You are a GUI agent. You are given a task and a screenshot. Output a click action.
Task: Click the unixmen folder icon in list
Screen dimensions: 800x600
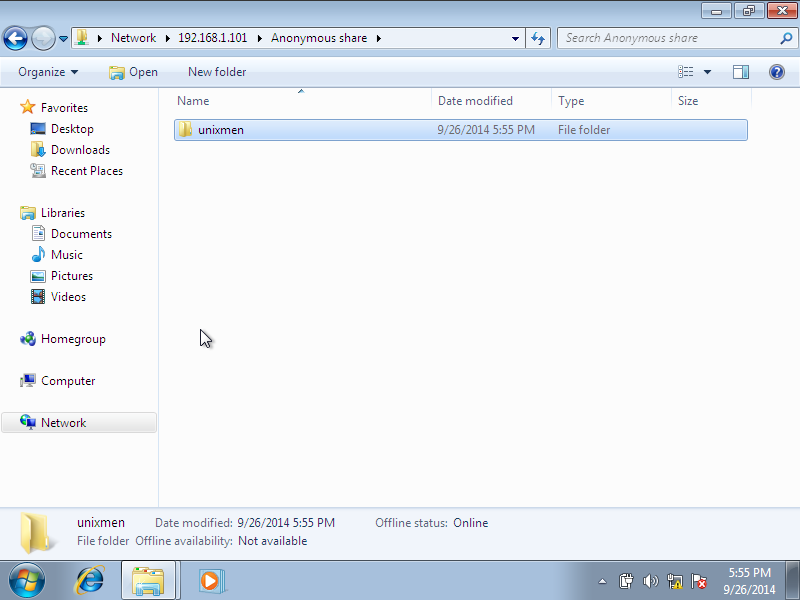(x=185, y=130)
